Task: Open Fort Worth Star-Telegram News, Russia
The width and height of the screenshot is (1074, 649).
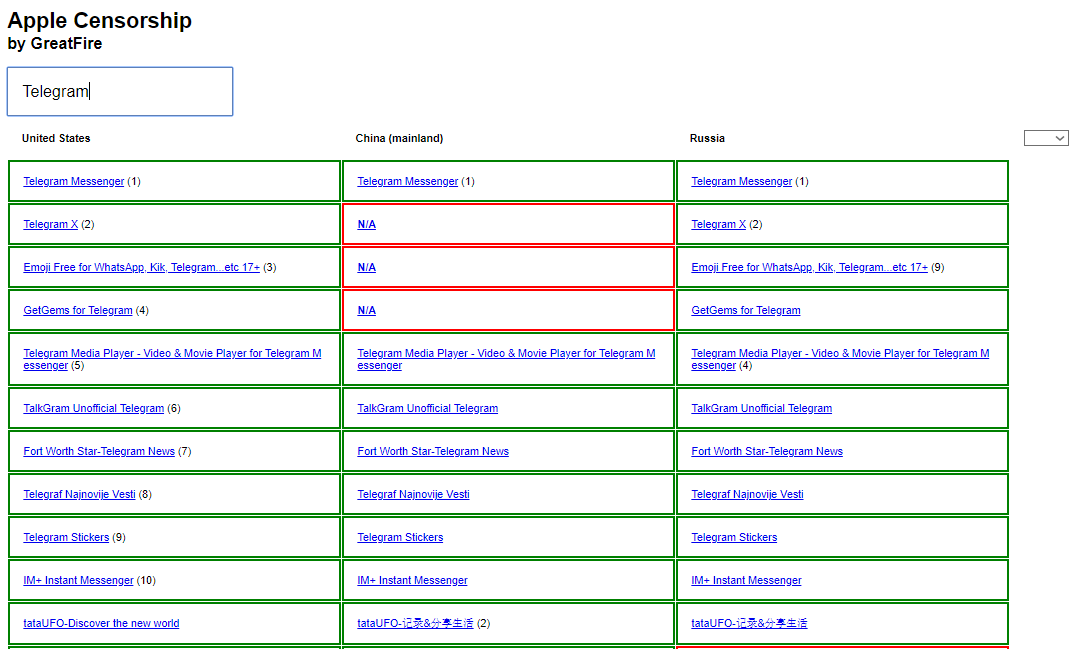Action: pyautogui.click(x=767, y=452)
